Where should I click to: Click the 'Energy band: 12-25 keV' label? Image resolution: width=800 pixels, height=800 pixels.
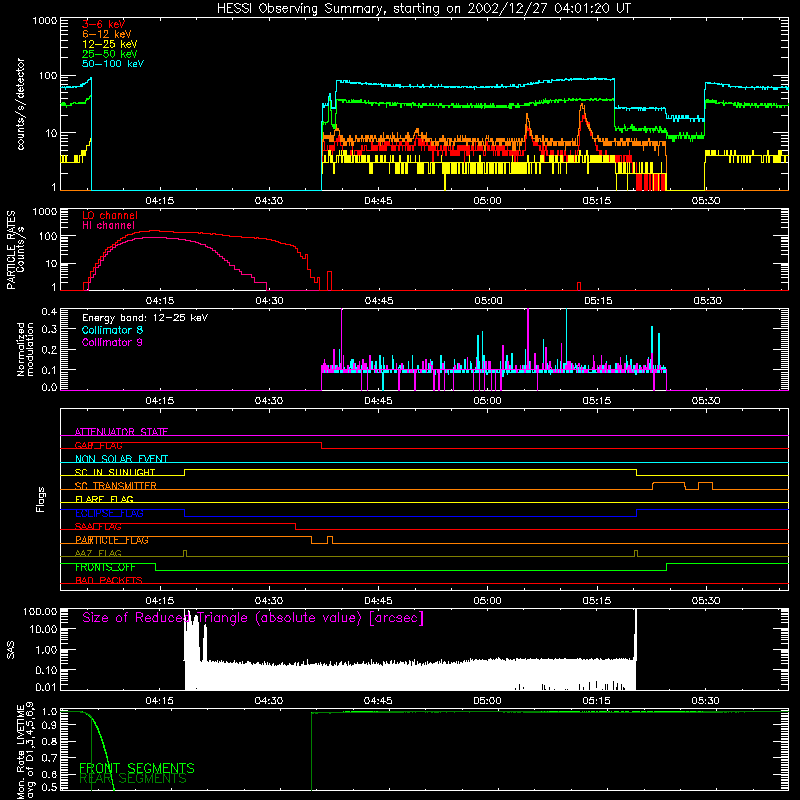145,318
